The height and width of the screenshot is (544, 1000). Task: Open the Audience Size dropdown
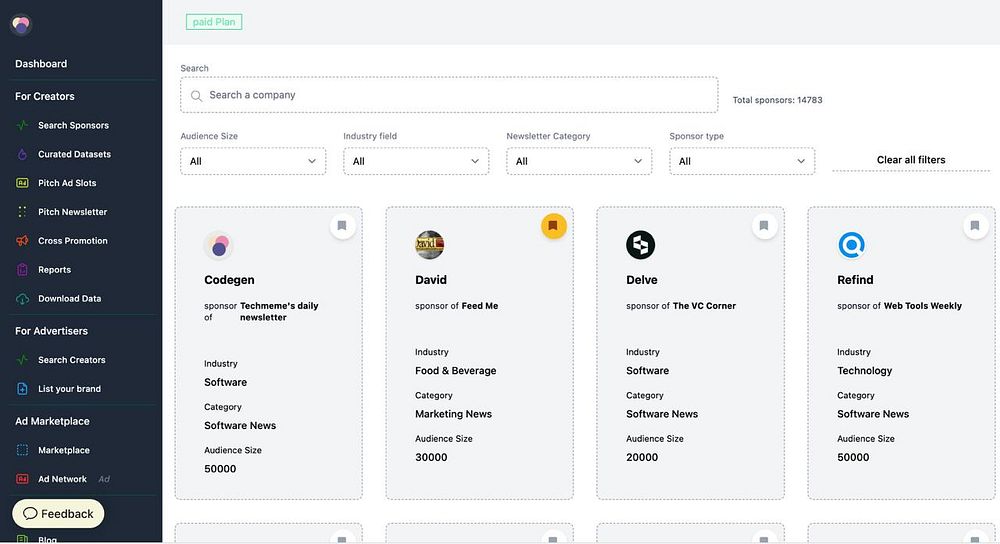click(x=253, y=161)
